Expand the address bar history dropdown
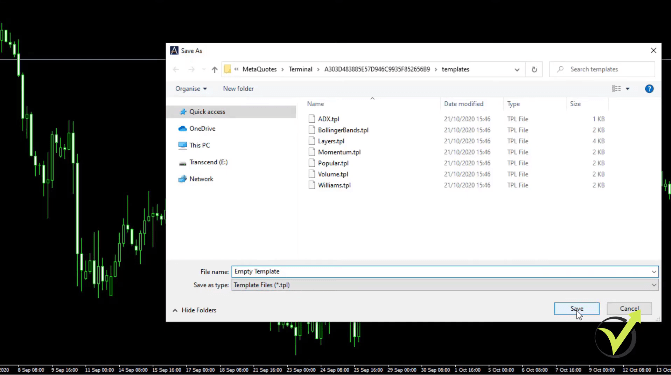 click(x=517, y=69)
